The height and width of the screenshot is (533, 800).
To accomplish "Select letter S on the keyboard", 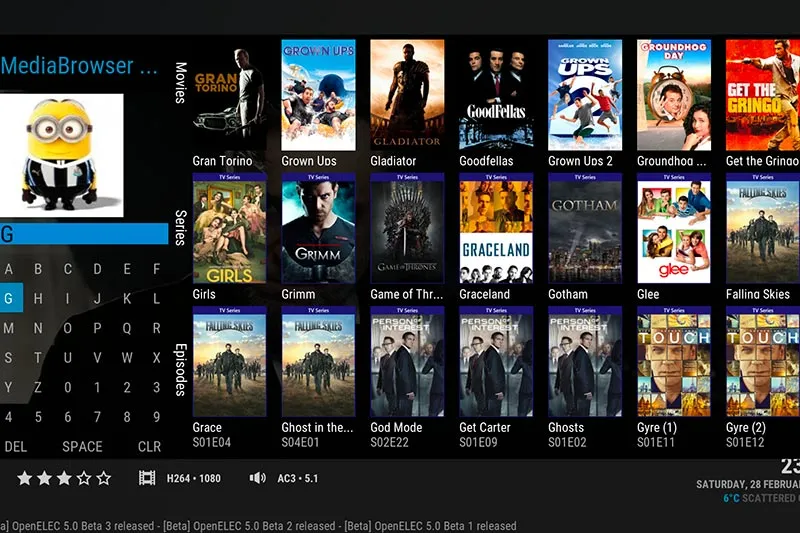I will (x=9, y=358).
